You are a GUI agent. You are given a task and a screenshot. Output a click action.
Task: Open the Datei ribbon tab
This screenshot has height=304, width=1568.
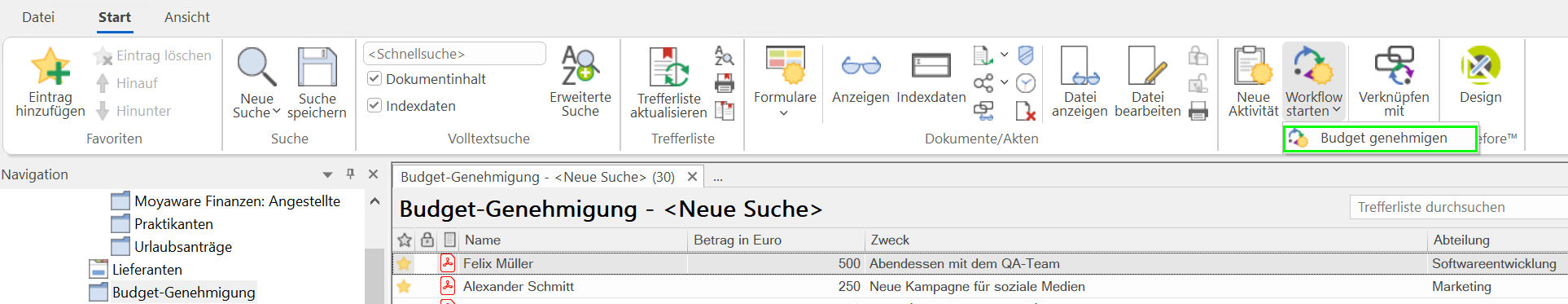point(38,17)
